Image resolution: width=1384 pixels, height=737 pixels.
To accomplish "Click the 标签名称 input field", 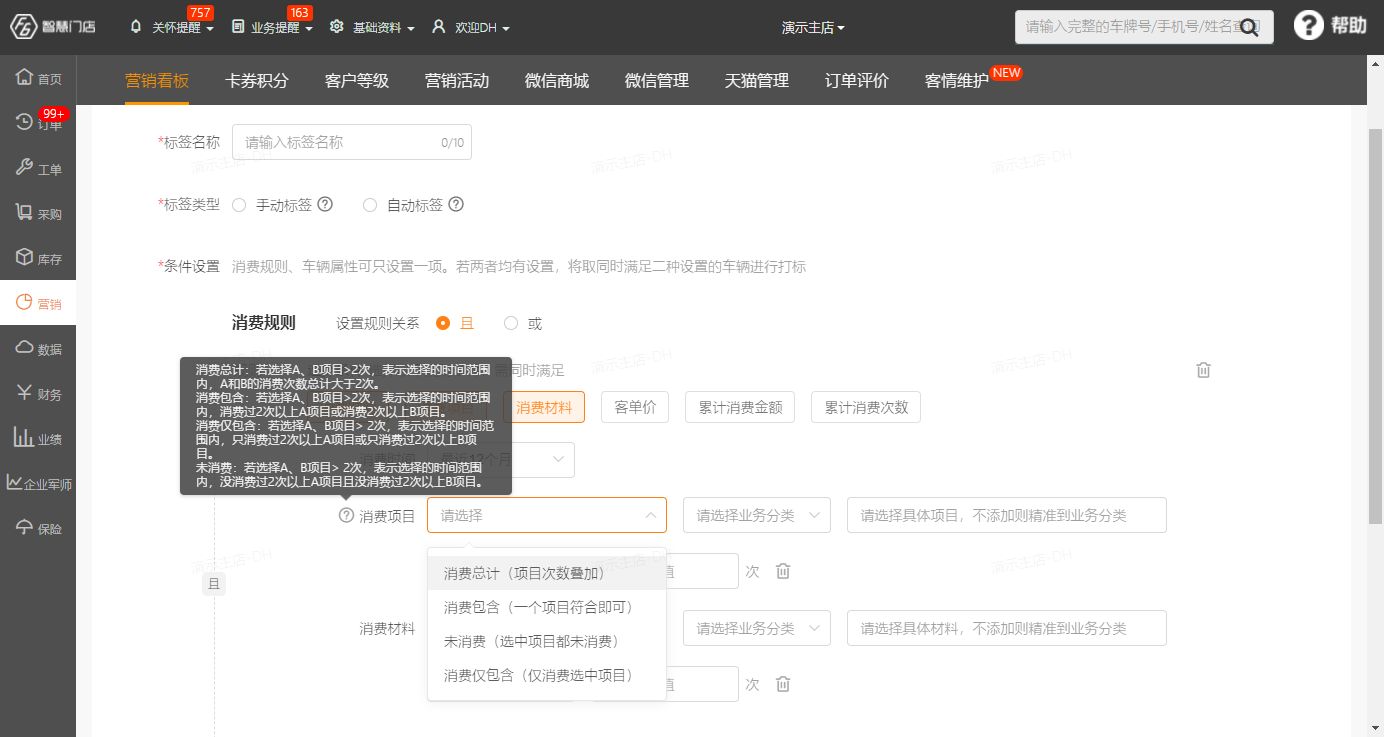I will click(352, 142).
